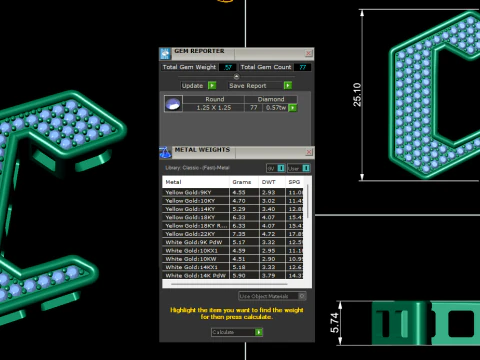Click the Round shape cell
Image resolution: width=480 pixels, height=360 pixels.
click(x=214, y=99)
